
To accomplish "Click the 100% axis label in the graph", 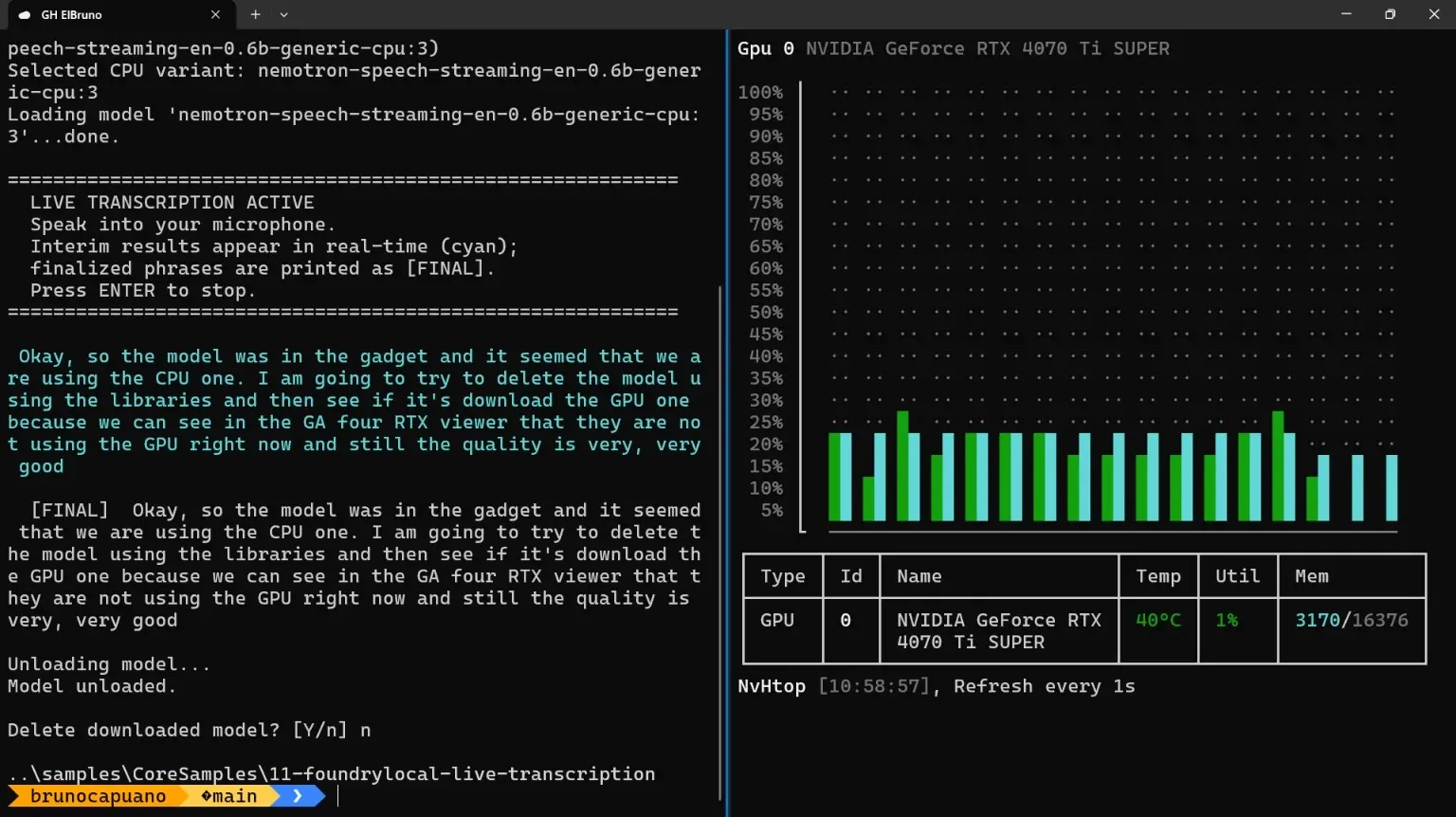I will (x=760, y=92).
